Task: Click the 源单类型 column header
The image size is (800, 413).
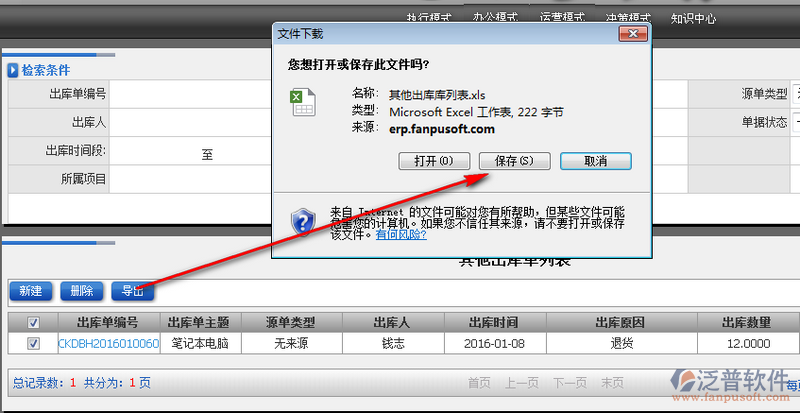Action: [292, 323]
